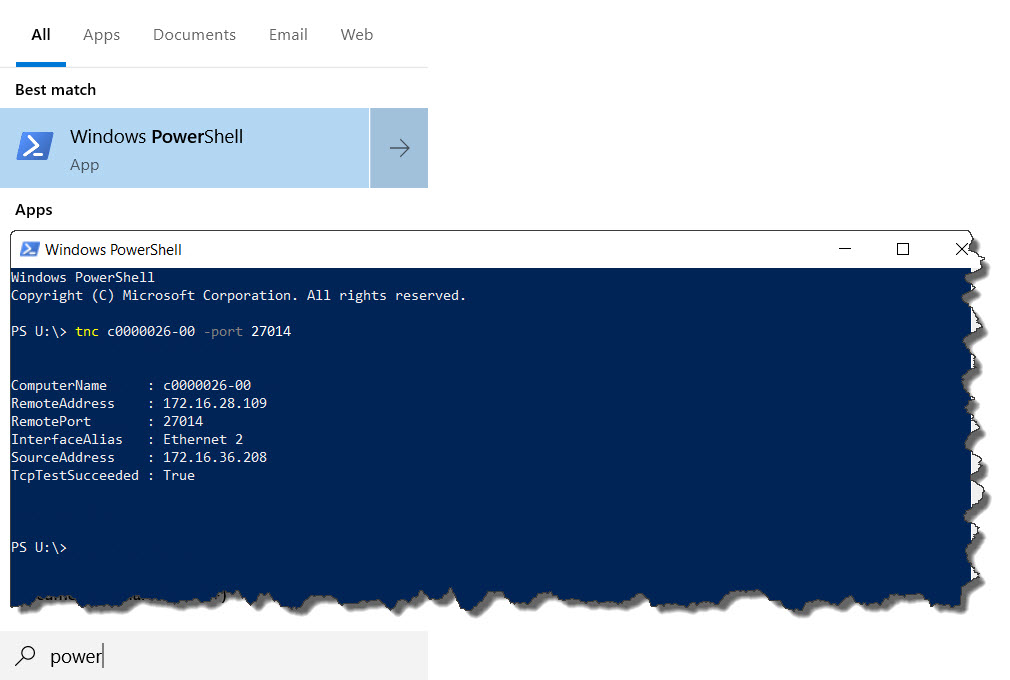Screen dimensions: 1010x680
Task: Click the 'tnc' command text
Action: tap(86, 331)
